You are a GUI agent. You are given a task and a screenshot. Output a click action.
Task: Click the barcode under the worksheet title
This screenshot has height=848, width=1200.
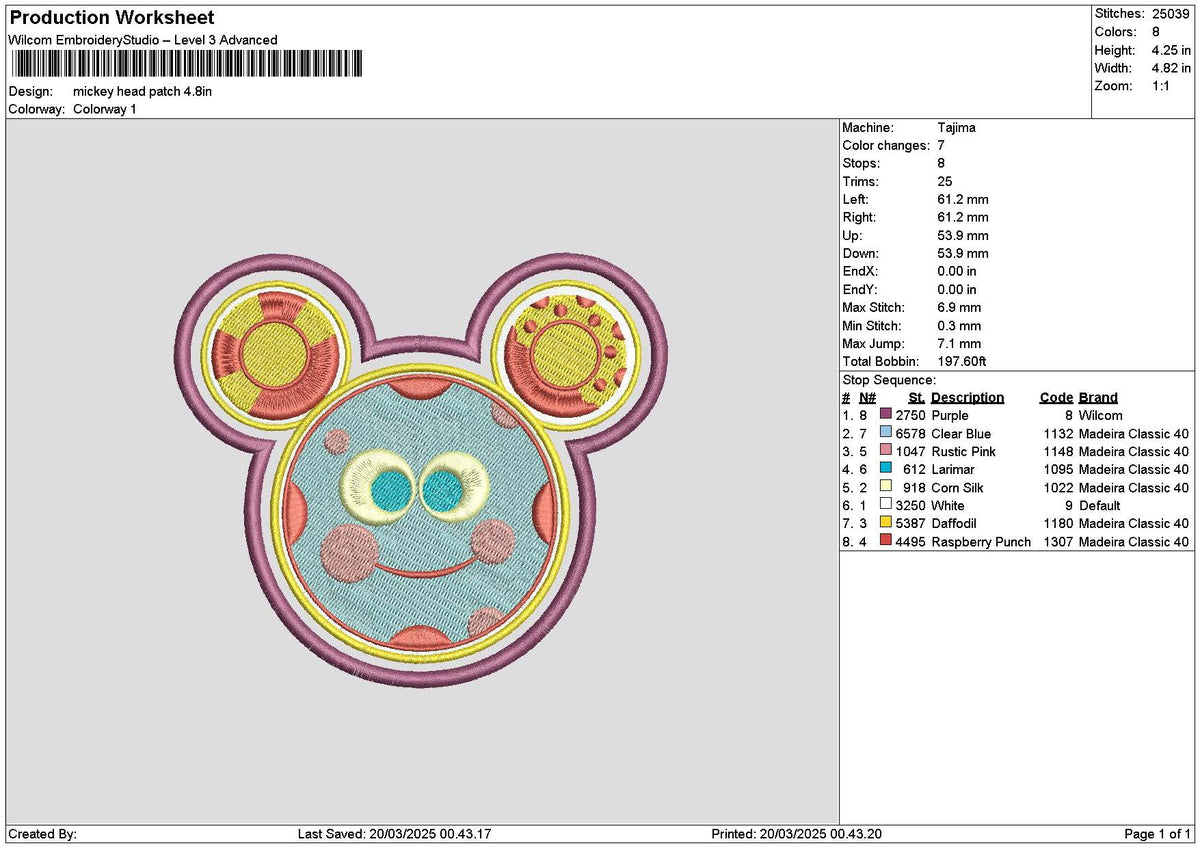[187, 65]
